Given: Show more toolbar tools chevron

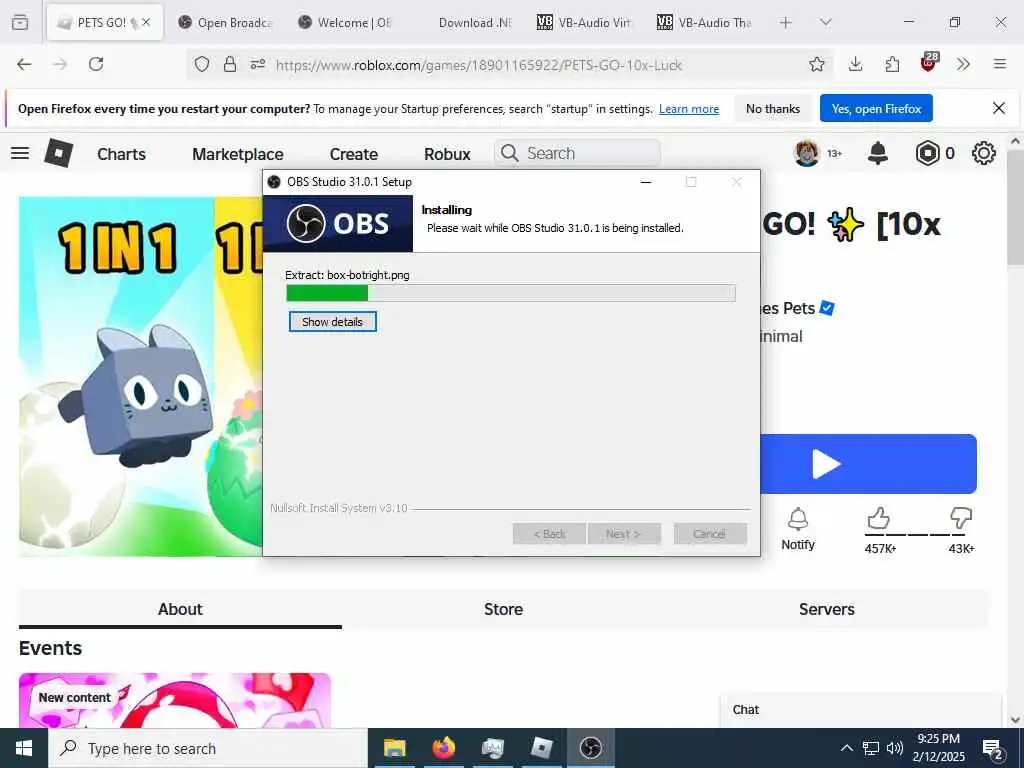Looking at the screenshot, I should point(963,64).
